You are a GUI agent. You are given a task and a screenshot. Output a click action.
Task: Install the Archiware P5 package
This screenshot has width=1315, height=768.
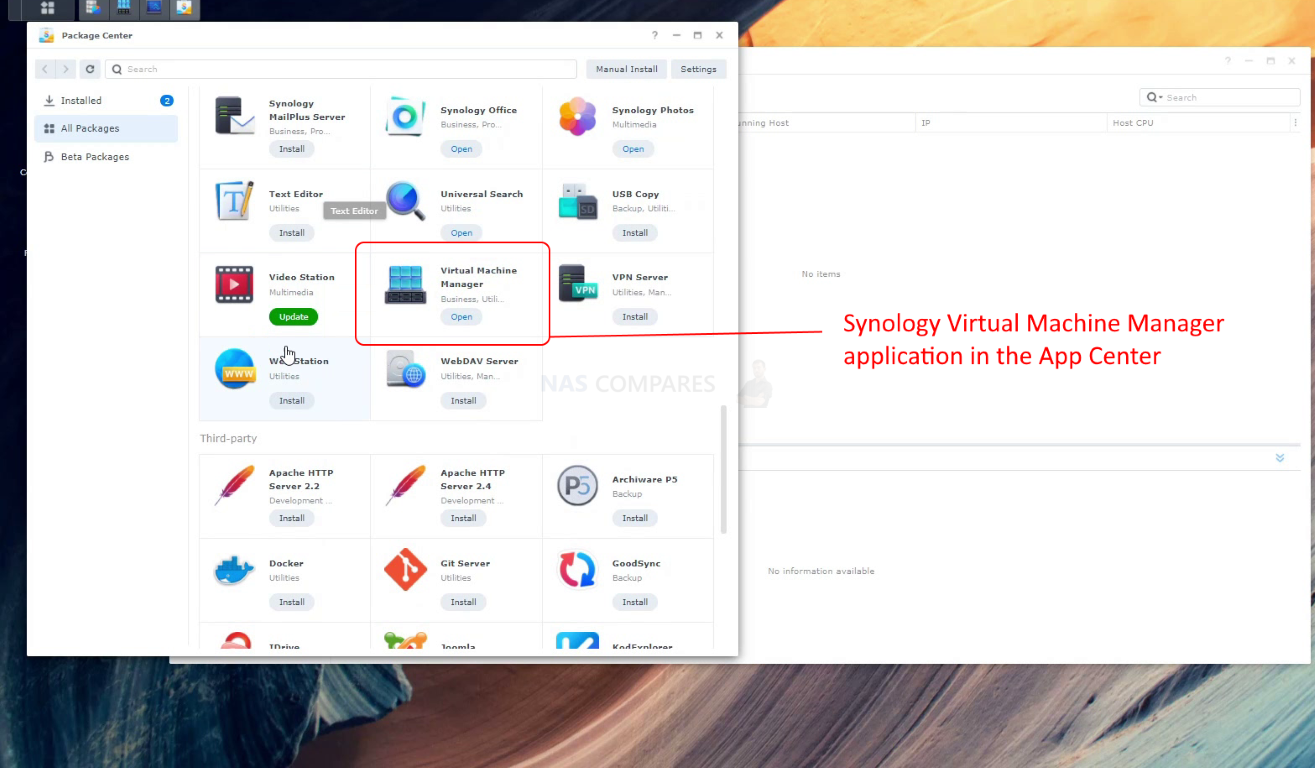635,518
